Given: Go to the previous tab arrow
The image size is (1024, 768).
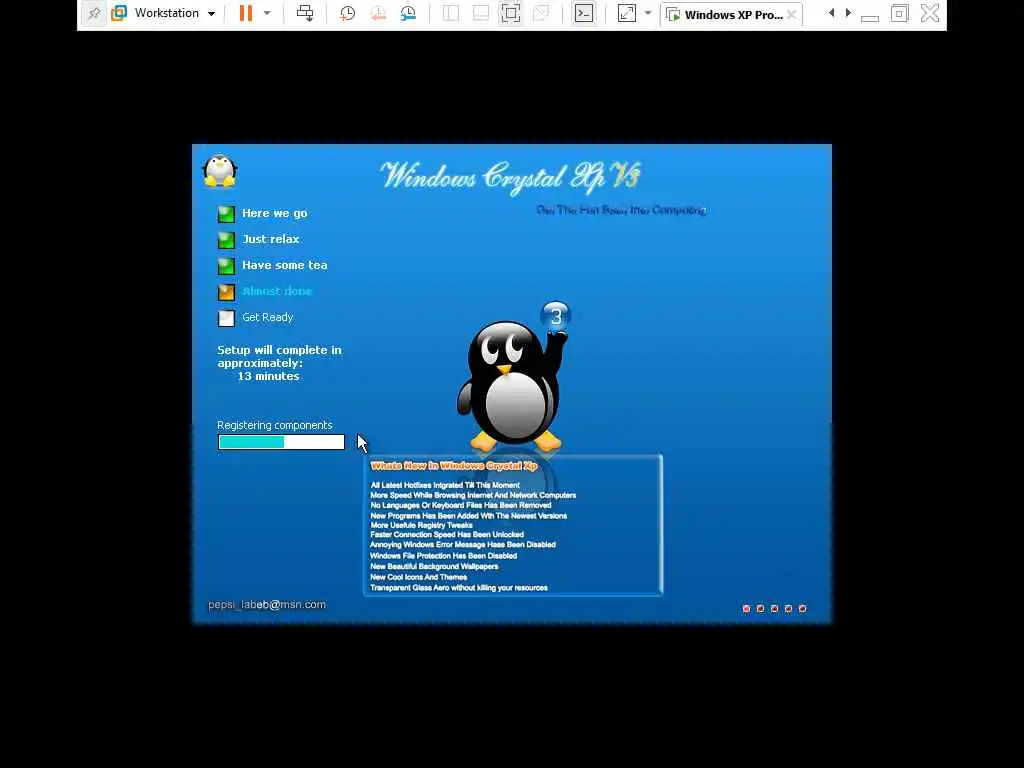Looking at the screenshot, I should [831, 13].
